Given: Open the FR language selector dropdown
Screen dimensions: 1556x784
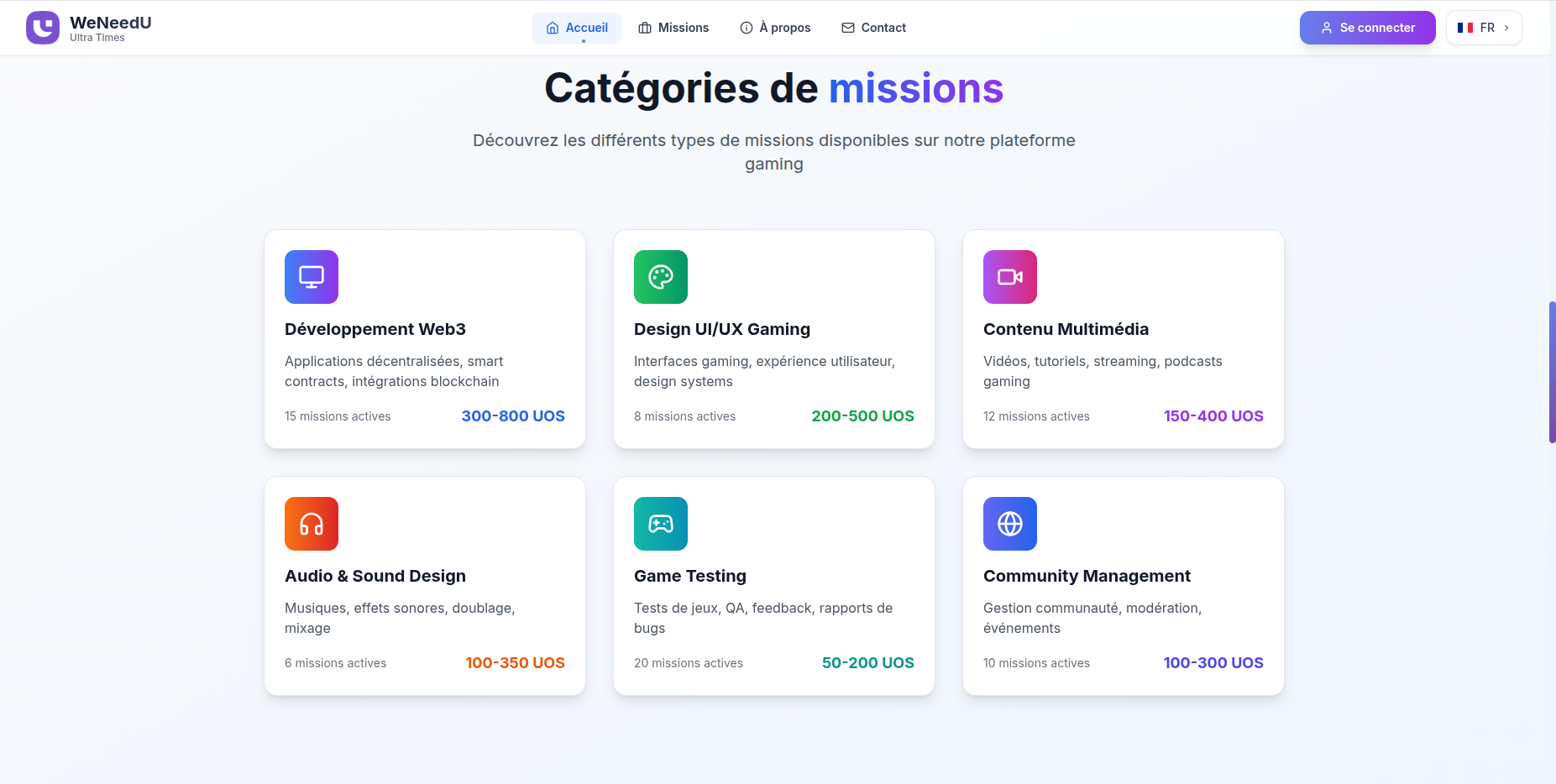Looking at the screenshot, I should (x=1484, y=28).
